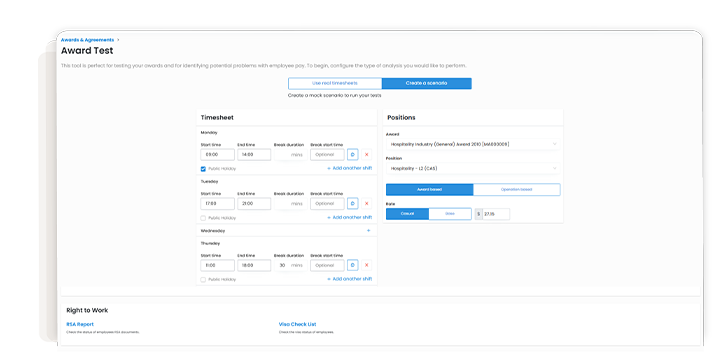
Task: Edit Thursday's end time field
Action: [254, 265]
